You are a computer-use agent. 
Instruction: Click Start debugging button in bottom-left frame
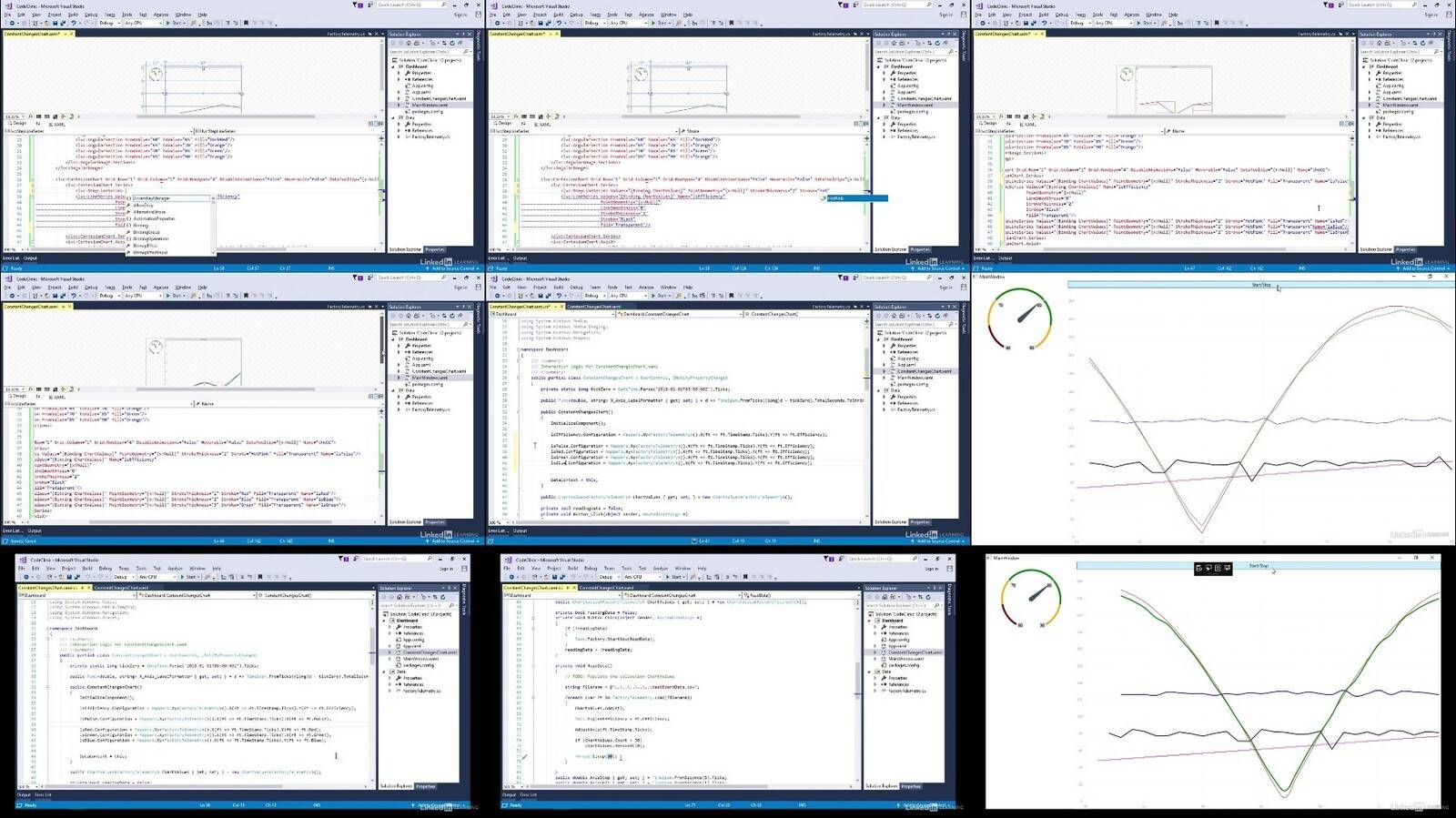[x=190, y=577]
